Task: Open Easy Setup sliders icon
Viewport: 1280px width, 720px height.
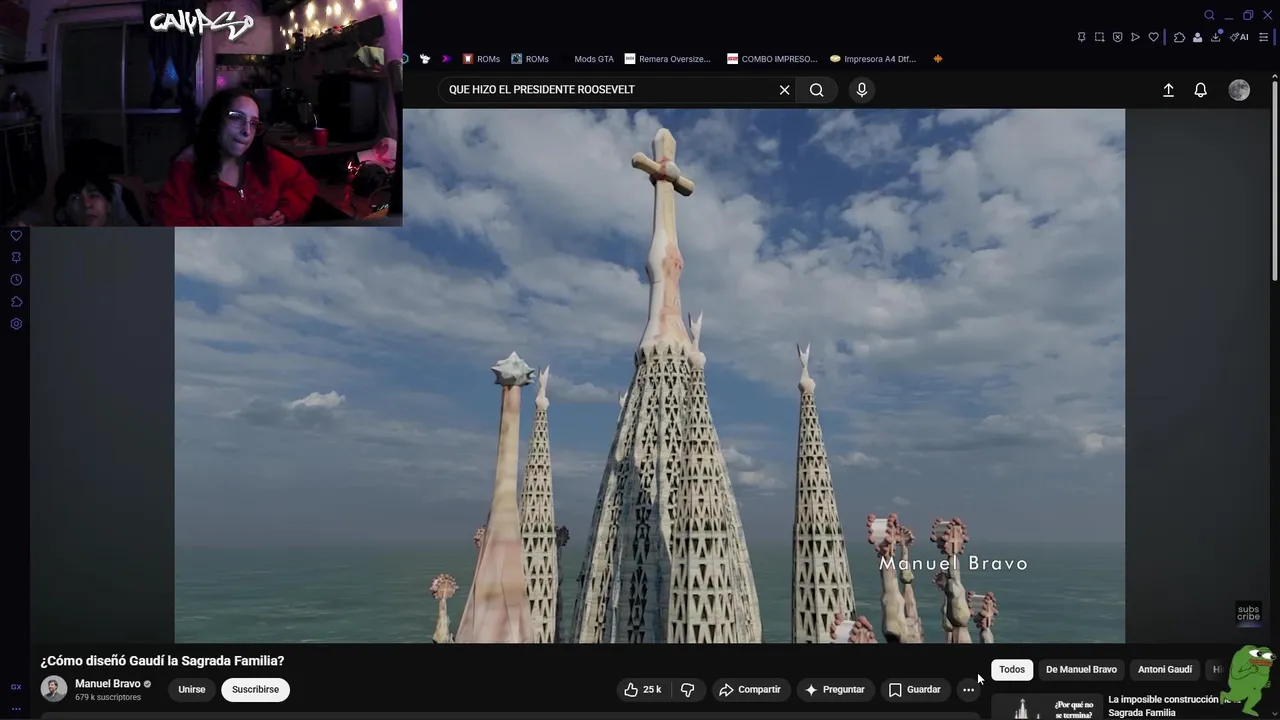Action: coord(1264,37)
